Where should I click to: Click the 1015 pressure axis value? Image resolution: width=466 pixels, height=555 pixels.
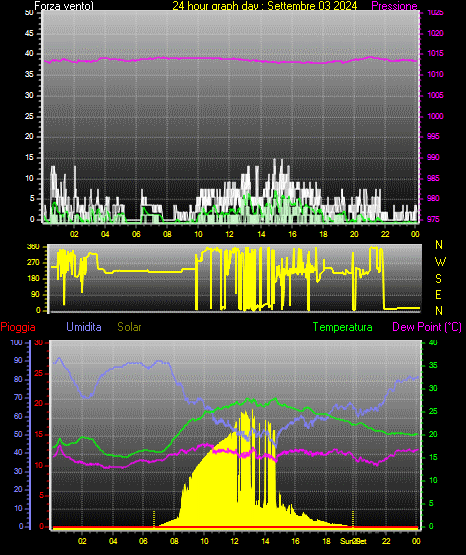[x=435, y=53]
